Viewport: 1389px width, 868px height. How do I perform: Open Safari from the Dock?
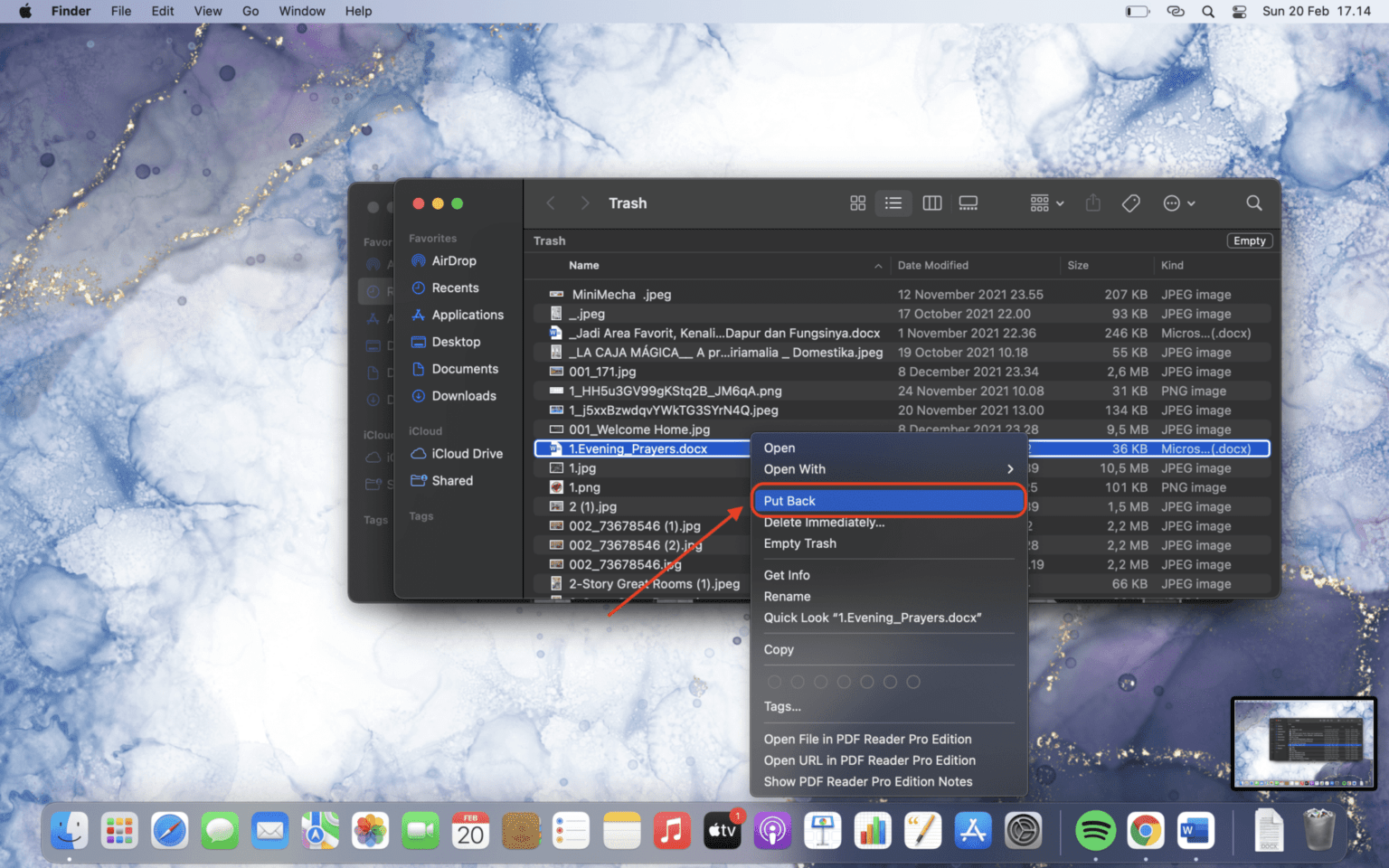(170, 831)
